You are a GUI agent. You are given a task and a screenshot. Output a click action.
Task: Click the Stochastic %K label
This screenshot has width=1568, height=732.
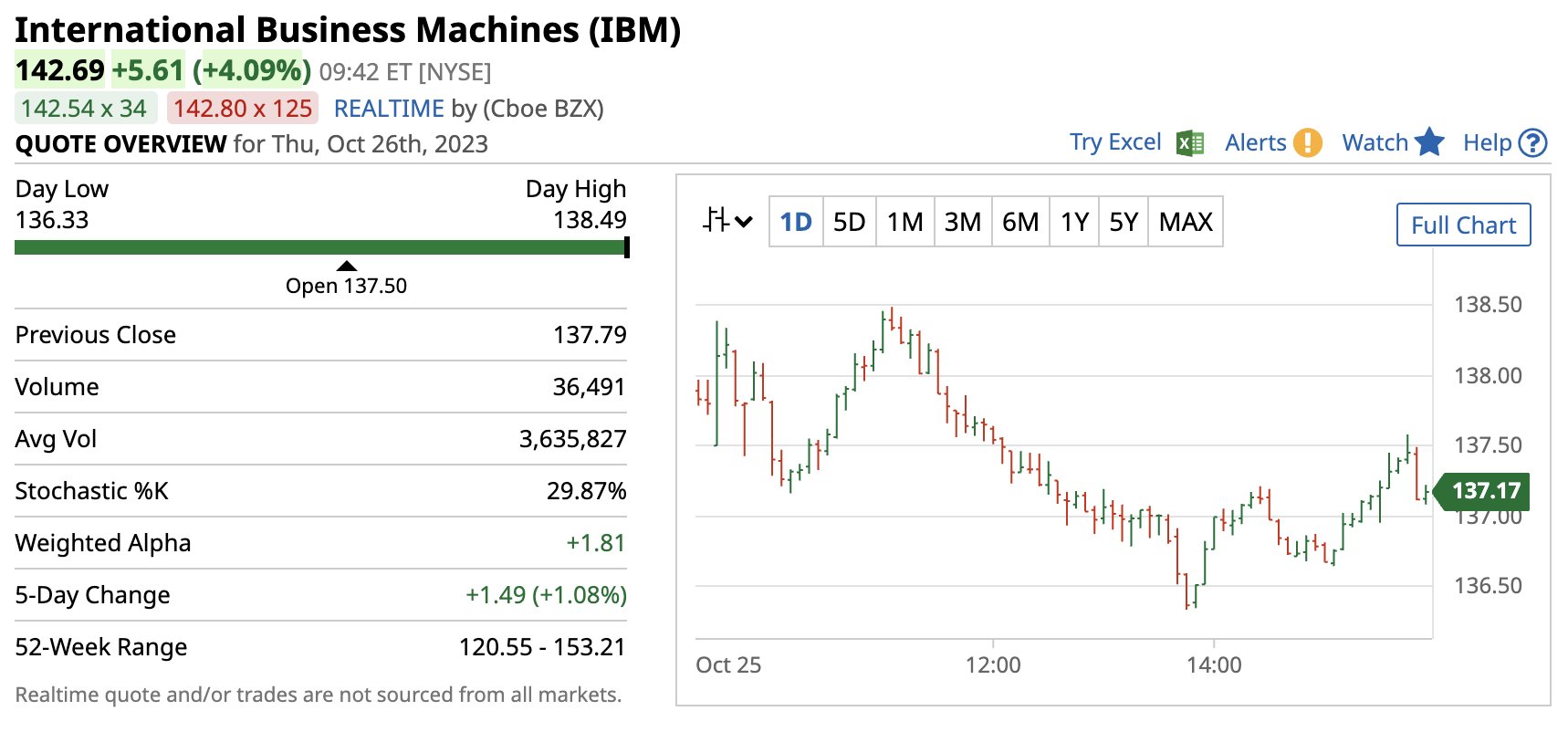pos(92,491)
